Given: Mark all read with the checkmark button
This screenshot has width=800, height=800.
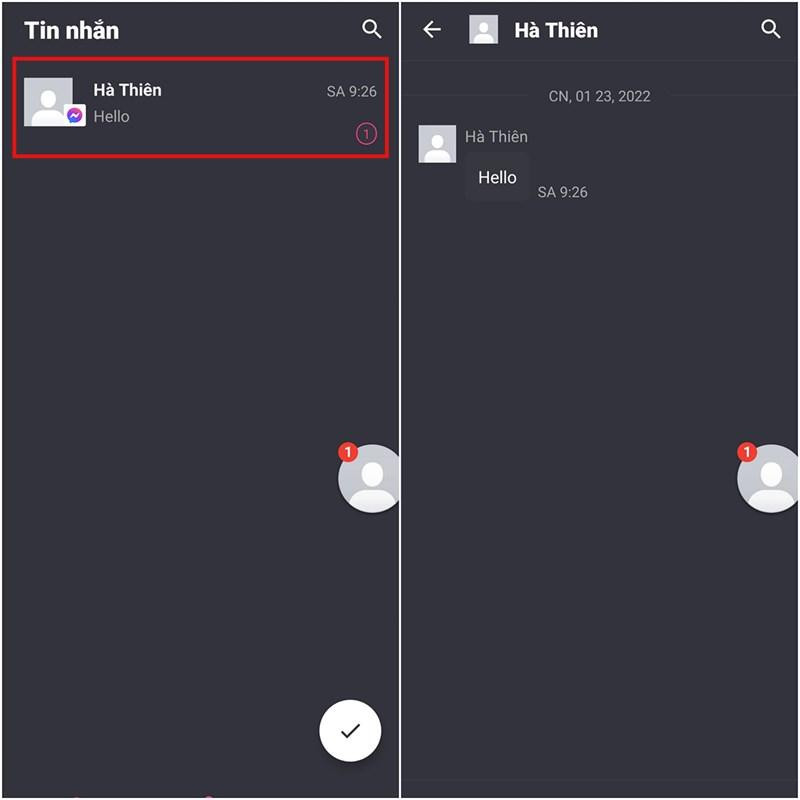Looking at the screenshot, I should 350,730.
